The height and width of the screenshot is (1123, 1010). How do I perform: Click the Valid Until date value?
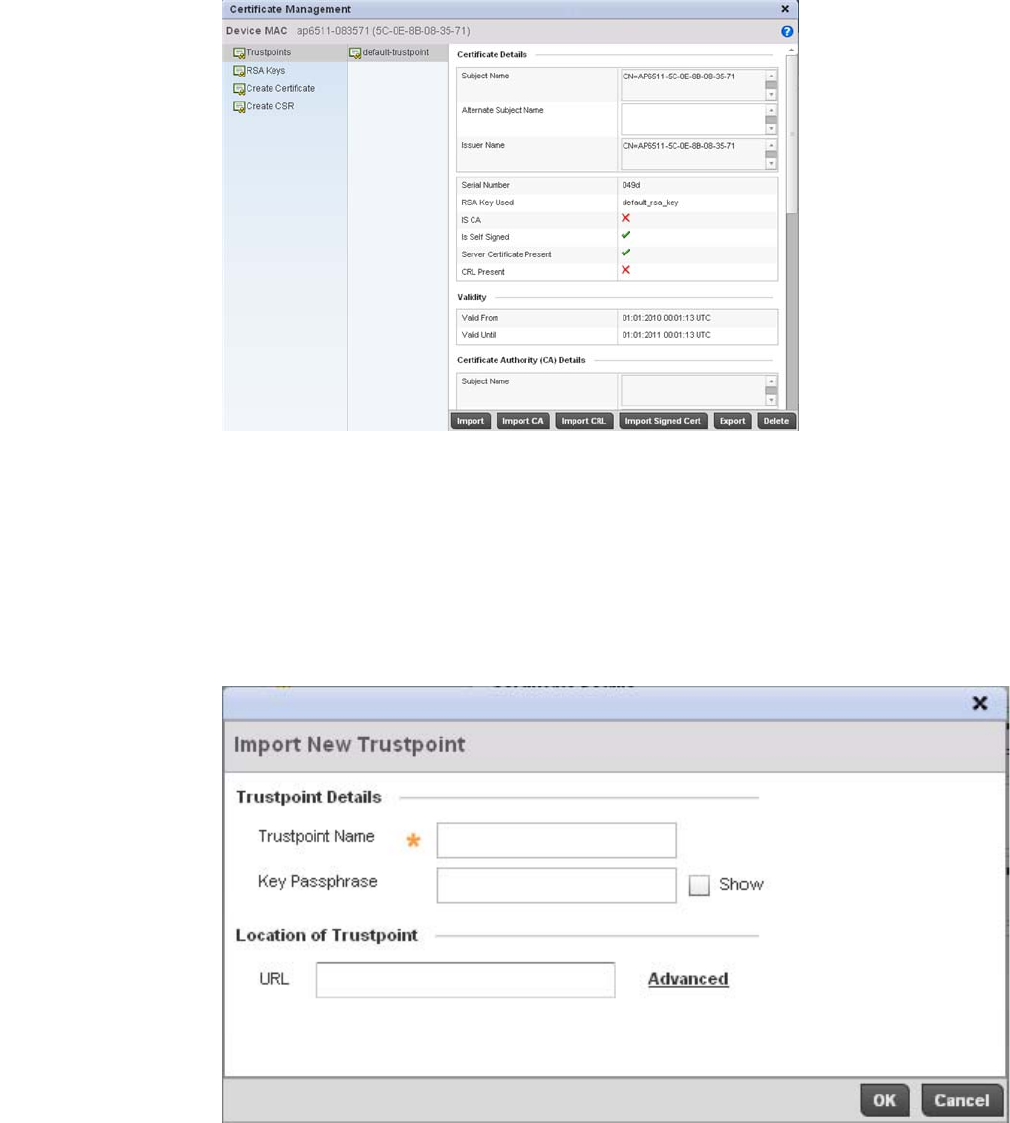coord(666,335)
